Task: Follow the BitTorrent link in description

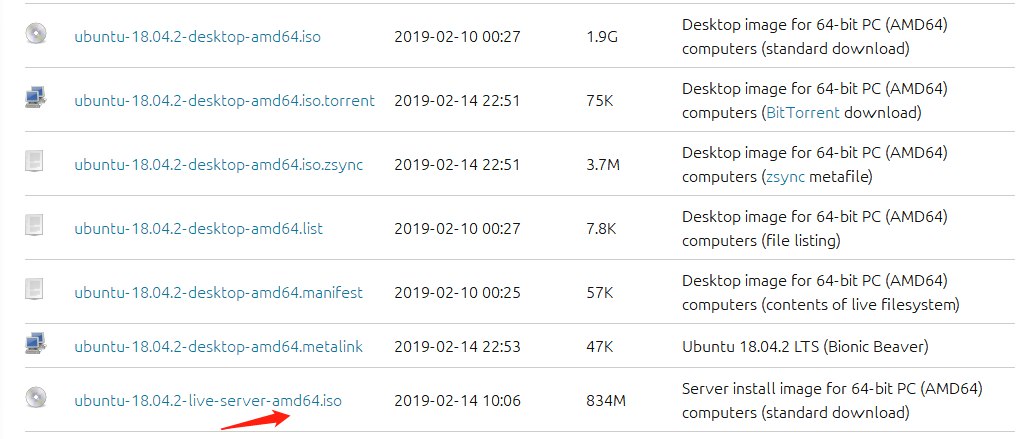Action: click(x=803, y=113)
